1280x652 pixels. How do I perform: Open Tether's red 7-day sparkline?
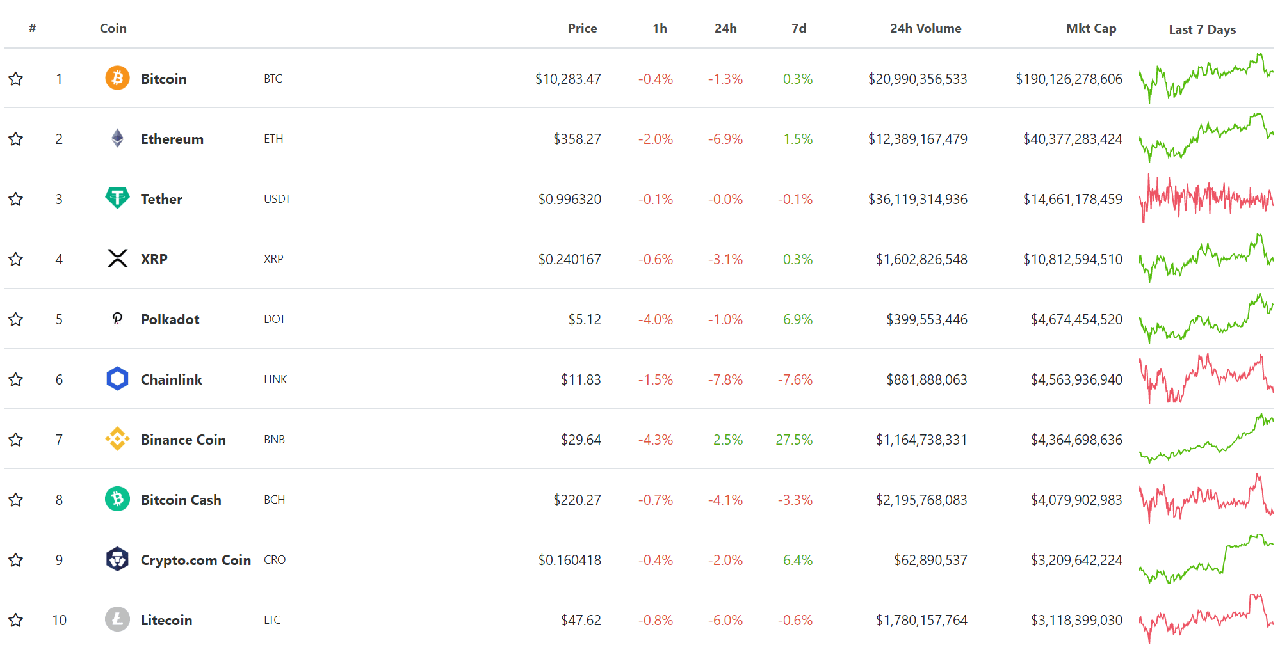1206,198
